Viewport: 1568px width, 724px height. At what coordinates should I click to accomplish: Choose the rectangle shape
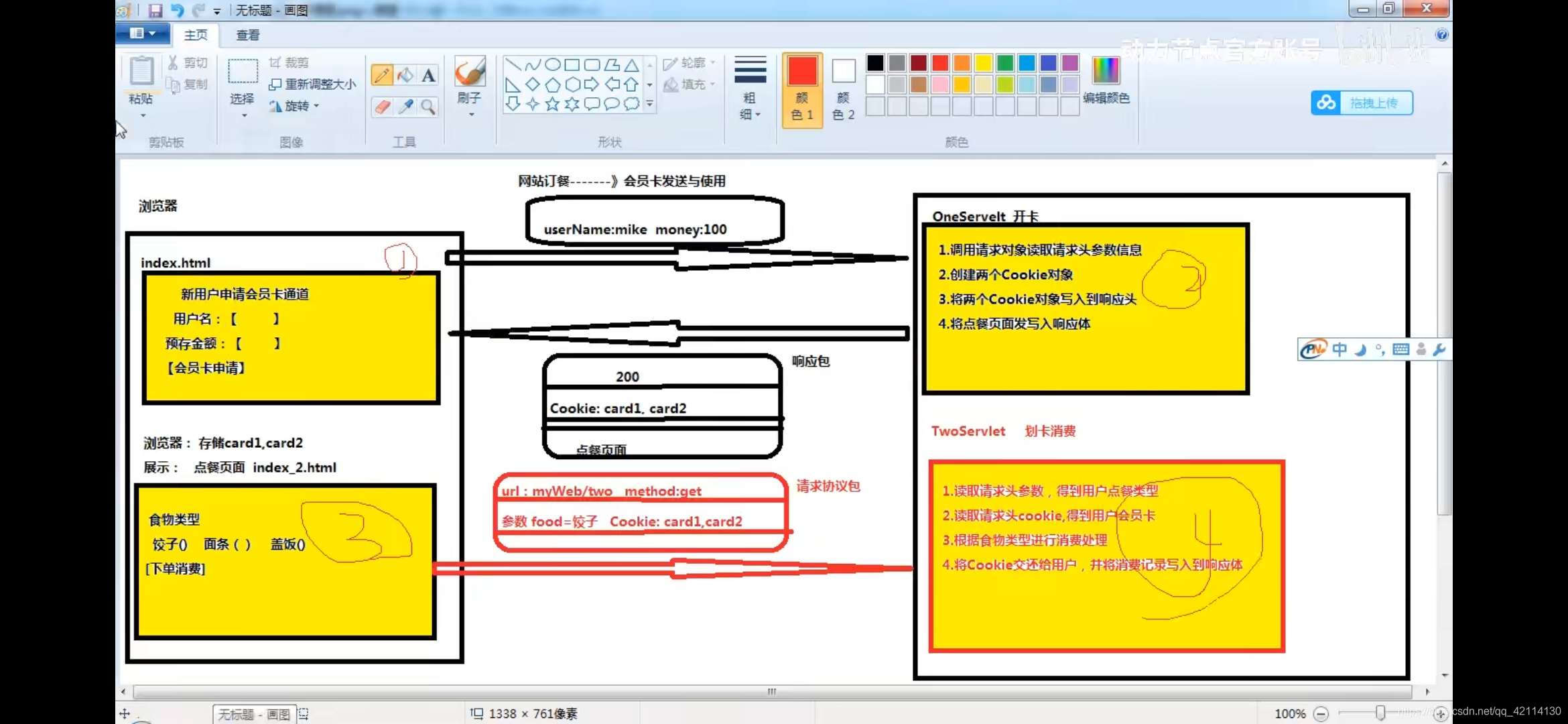[x=572, y=64]
